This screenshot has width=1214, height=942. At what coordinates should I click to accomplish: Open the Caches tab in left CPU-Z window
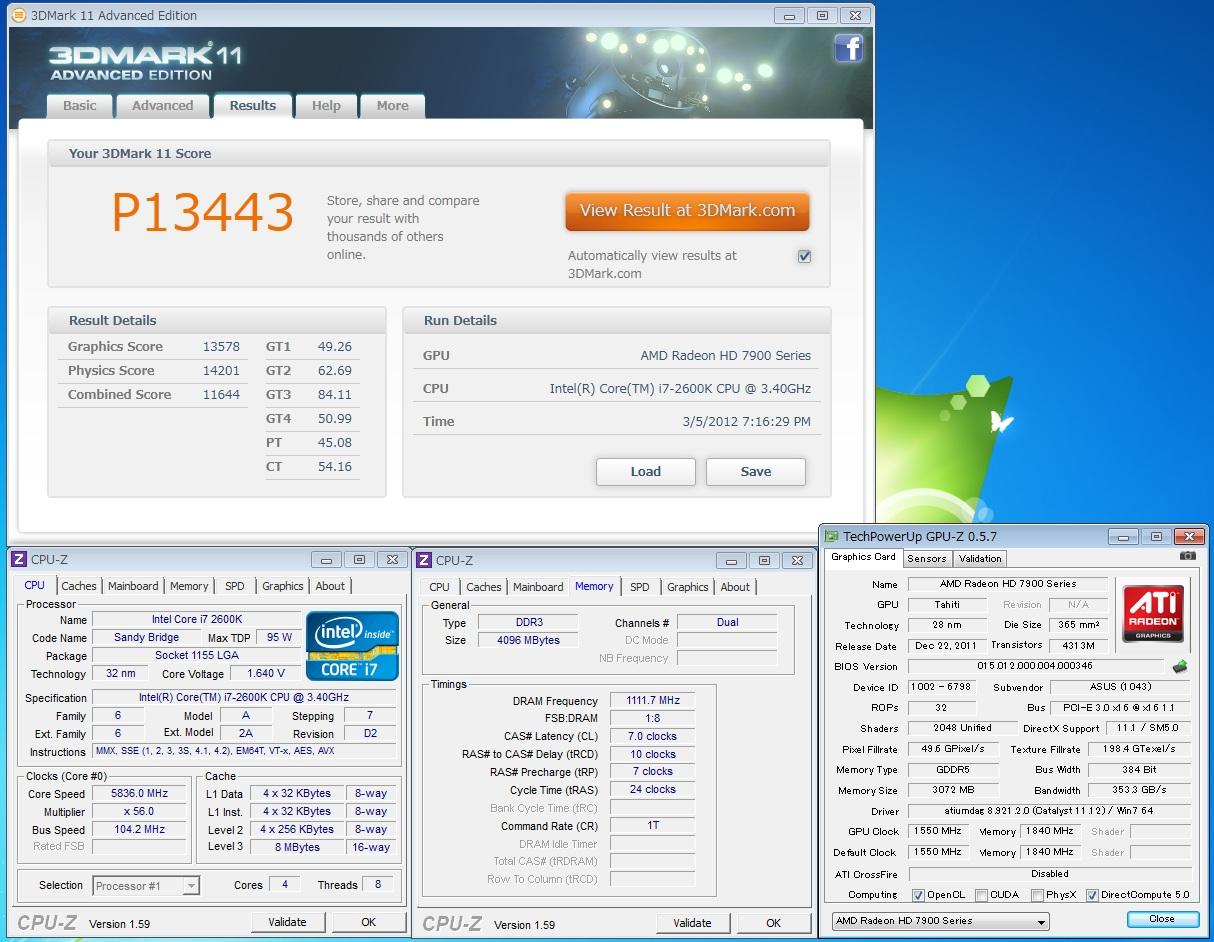pos(79,586)
